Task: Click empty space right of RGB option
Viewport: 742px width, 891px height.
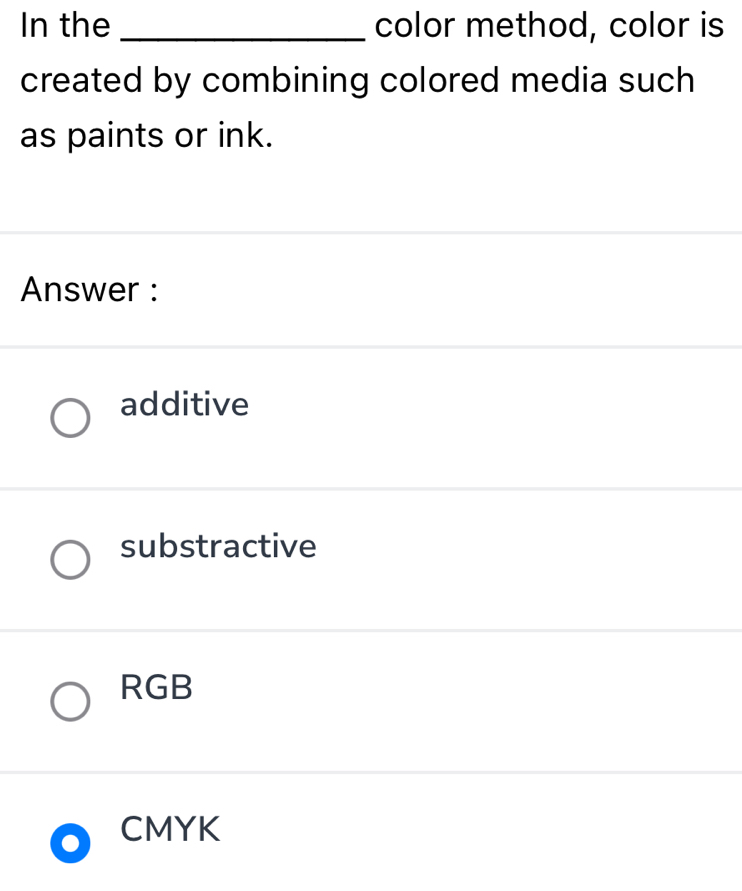Action: pyautogui.click(x=466, y=702)
